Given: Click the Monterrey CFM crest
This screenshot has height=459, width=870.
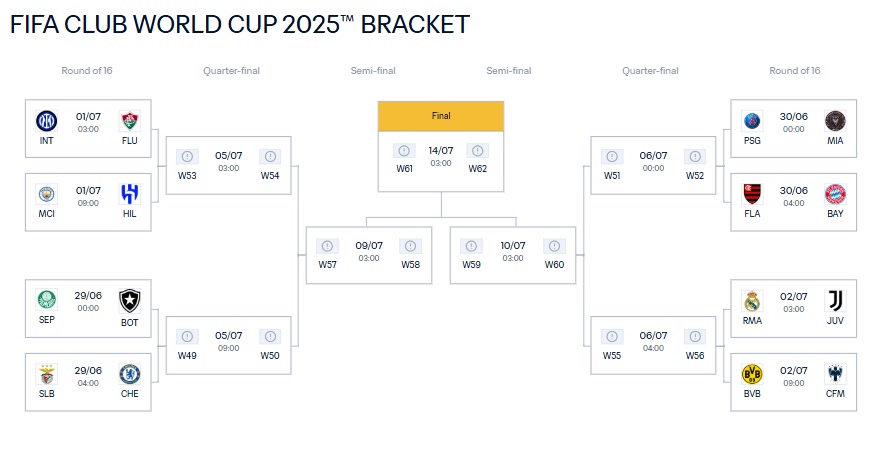Looking at the screenshot, I should point(835,374).
